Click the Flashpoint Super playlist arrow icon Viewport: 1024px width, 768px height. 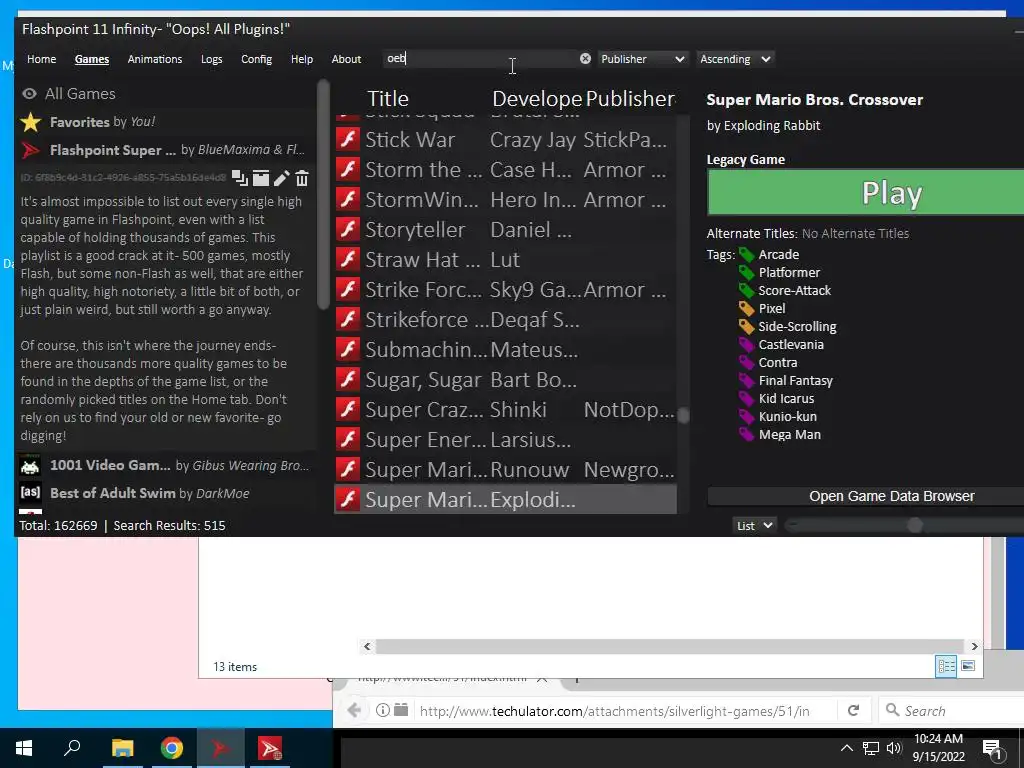[x=30, y=150]
